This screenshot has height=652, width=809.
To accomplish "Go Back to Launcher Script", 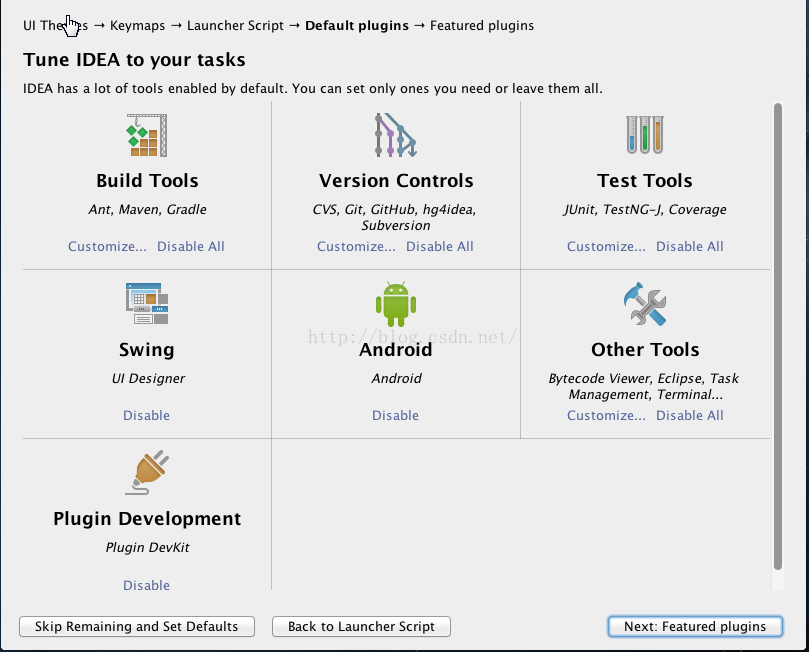I will click(x=361, y=627).
